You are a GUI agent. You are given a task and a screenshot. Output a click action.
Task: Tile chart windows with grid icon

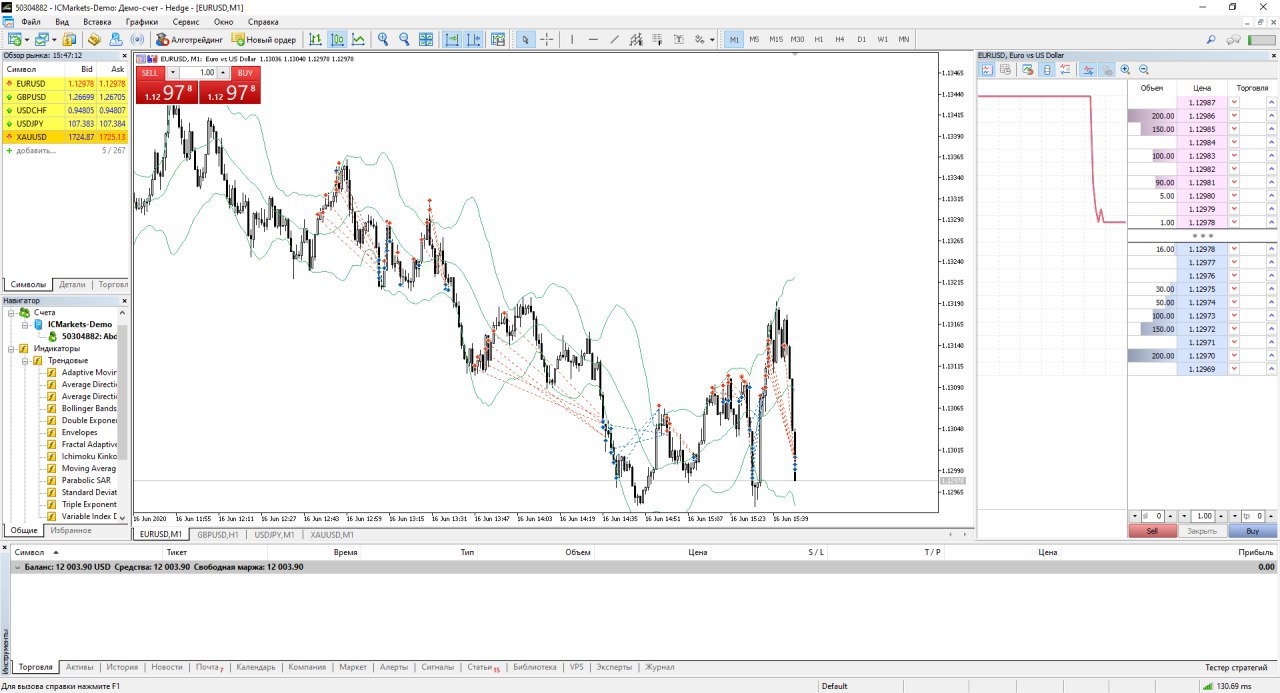(426, 40)
